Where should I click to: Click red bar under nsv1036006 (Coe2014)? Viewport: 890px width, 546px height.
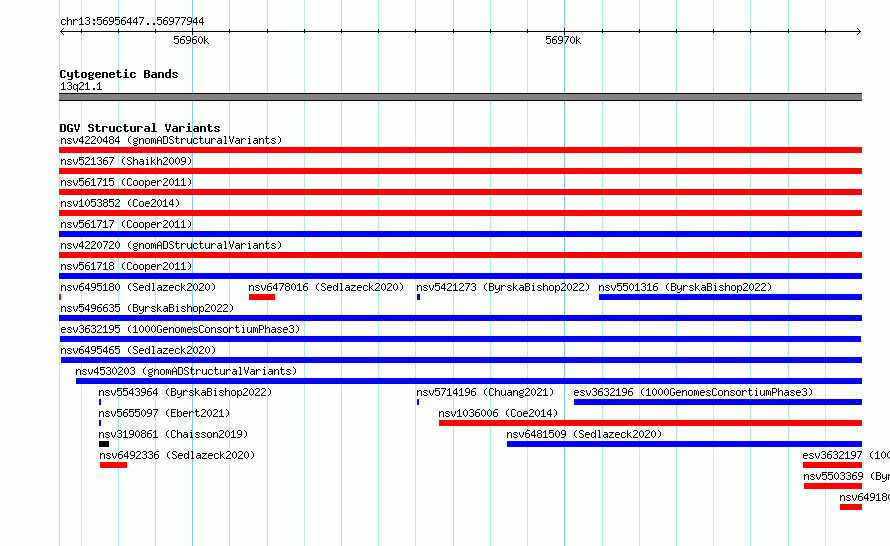[650, 423]
